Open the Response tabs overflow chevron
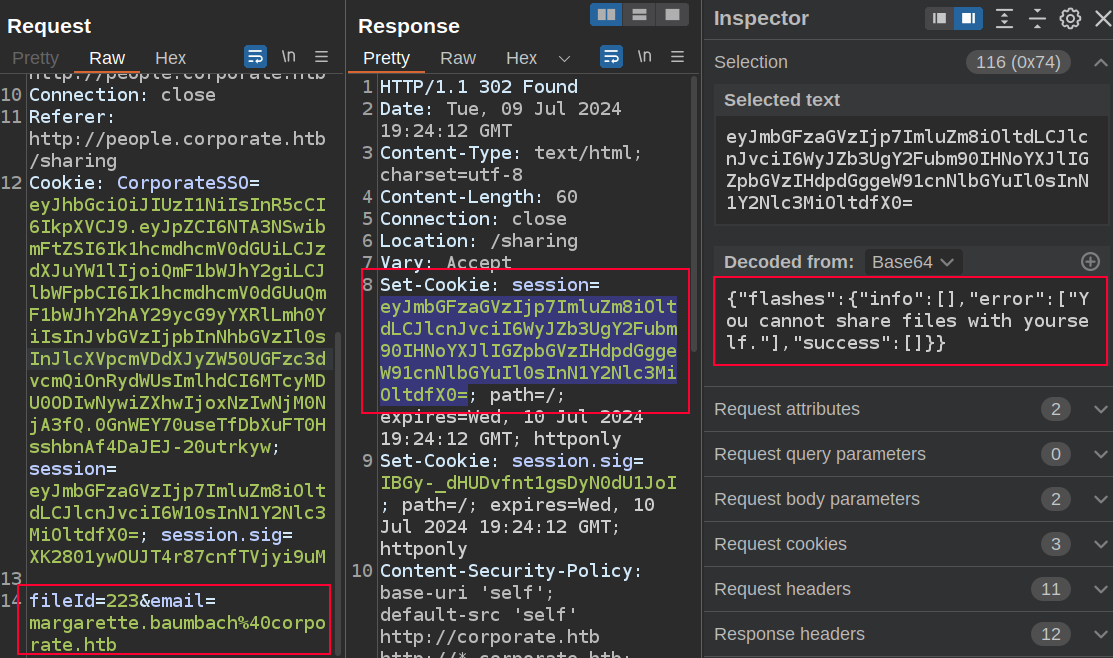Viewport: 1113px width, 658px height. click(x=564, y=58)
